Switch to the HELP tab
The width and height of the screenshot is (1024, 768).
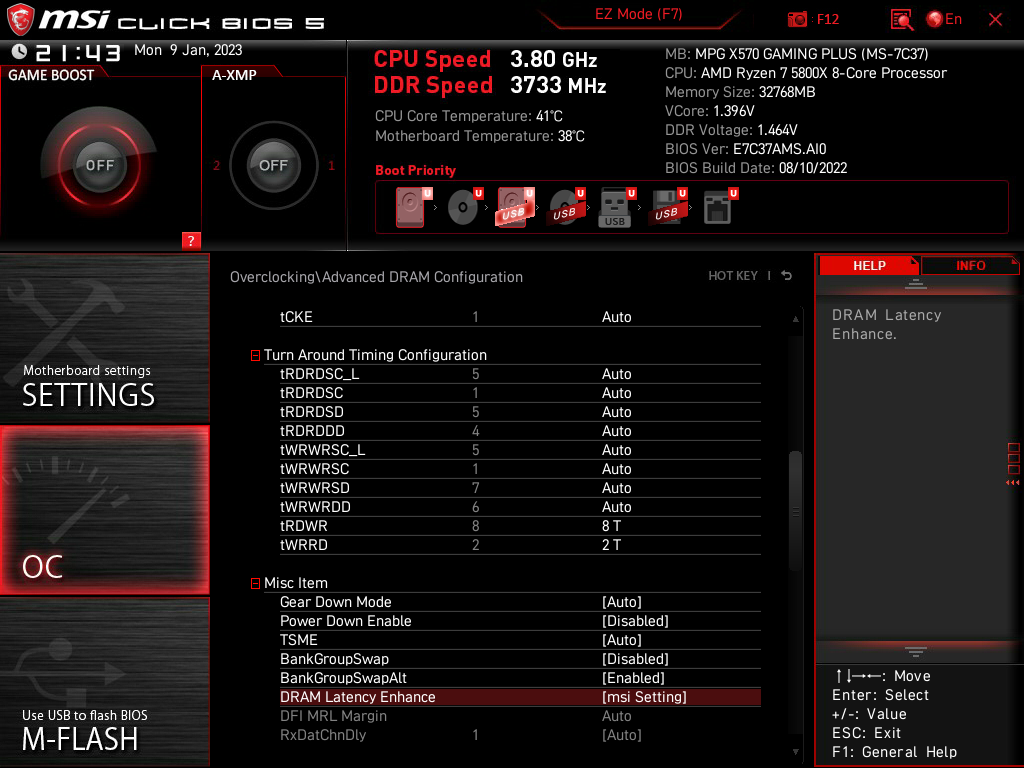tap(869, 265)
